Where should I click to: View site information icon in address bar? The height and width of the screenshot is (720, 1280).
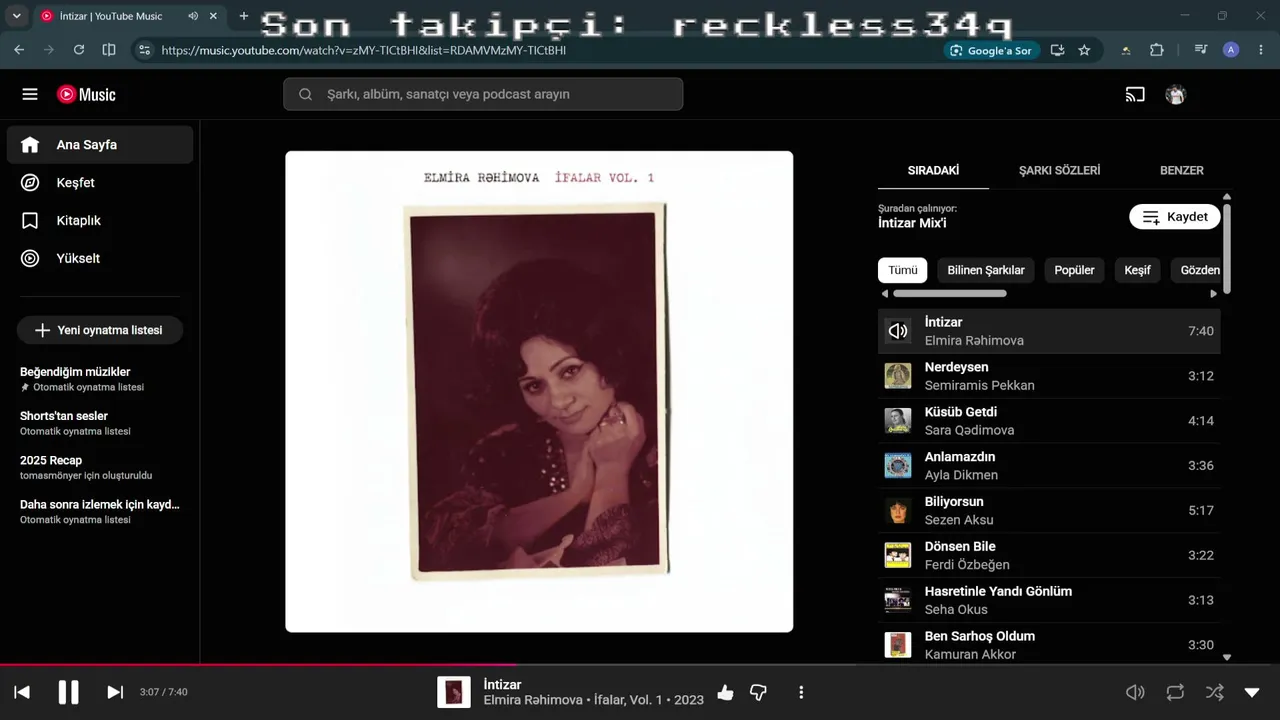point(145,50)
